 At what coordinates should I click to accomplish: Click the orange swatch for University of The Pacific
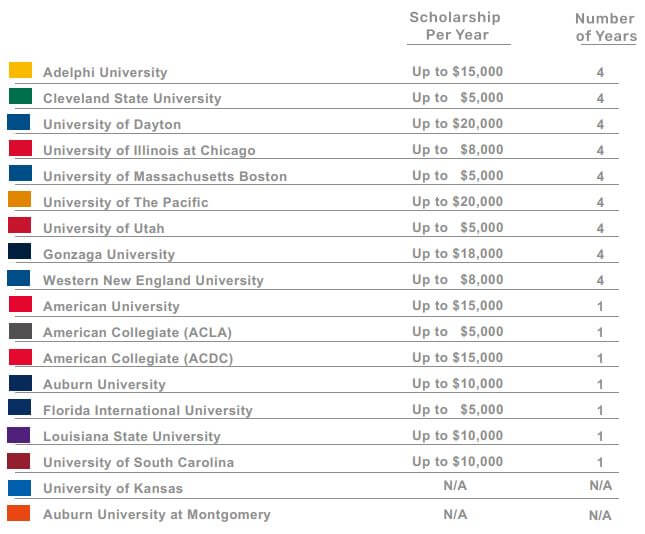point(20,200)
